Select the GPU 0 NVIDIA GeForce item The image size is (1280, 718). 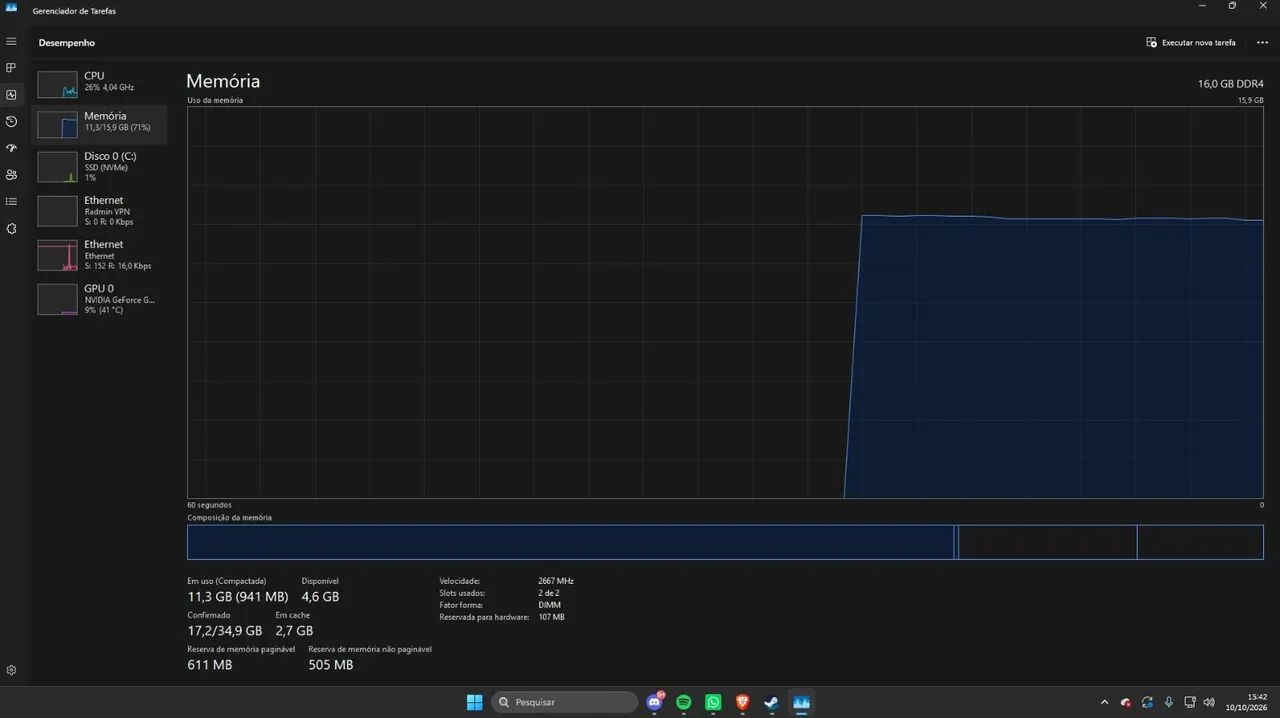[x=99, y=299]
